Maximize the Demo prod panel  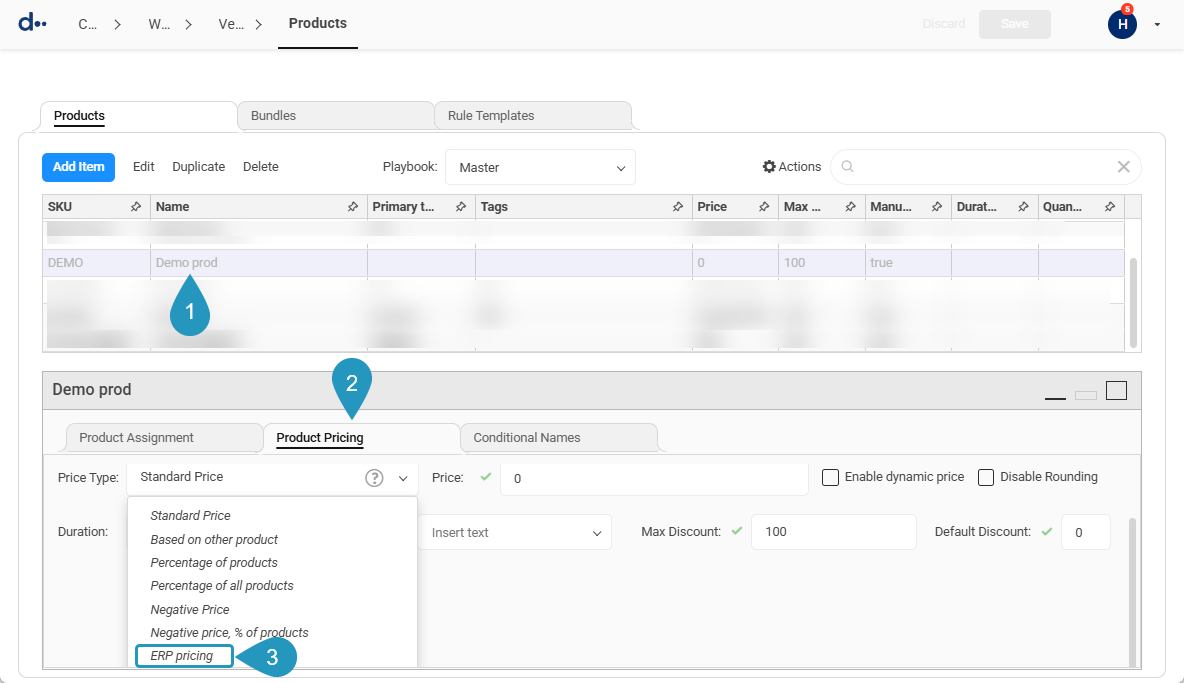pyautogui.click(x=1116, y=390)
